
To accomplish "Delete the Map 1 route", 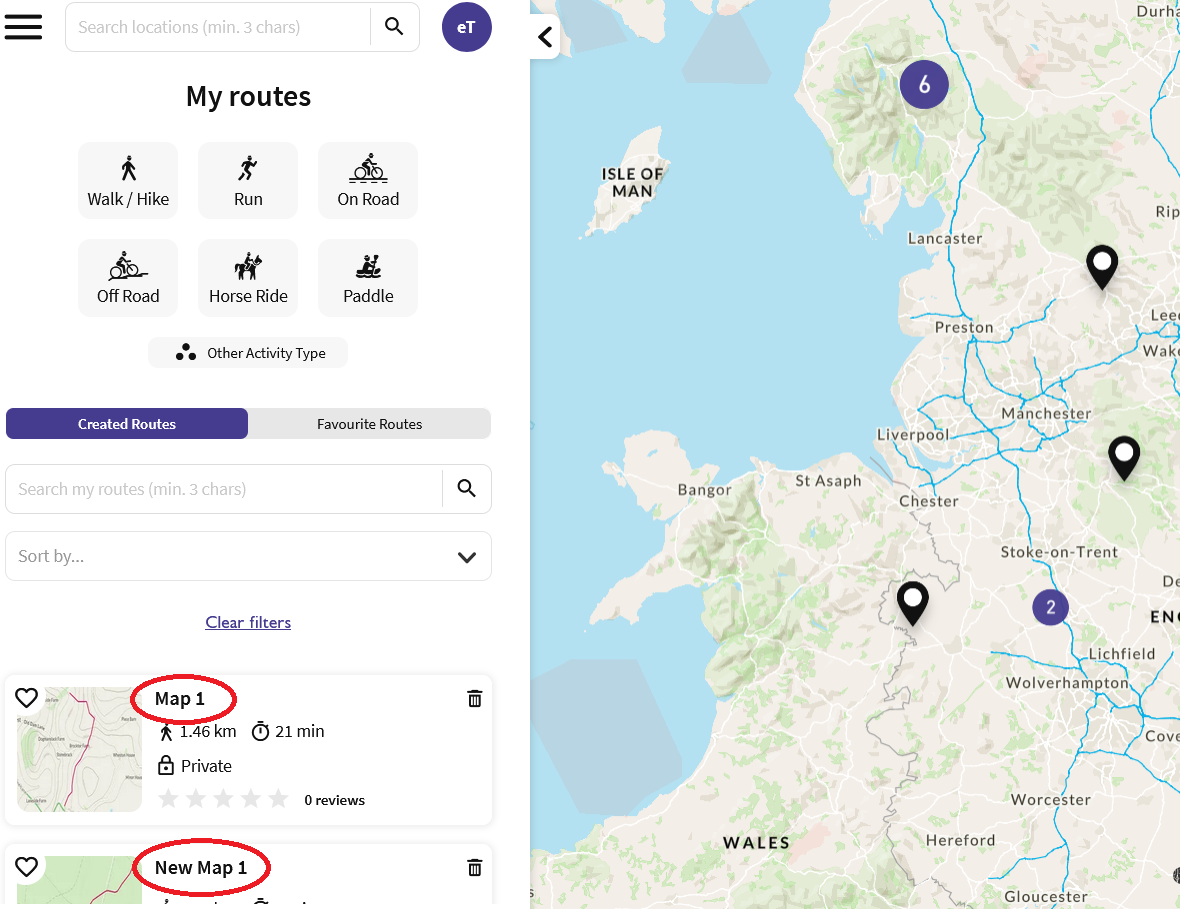I will click(x=474, y=698).
